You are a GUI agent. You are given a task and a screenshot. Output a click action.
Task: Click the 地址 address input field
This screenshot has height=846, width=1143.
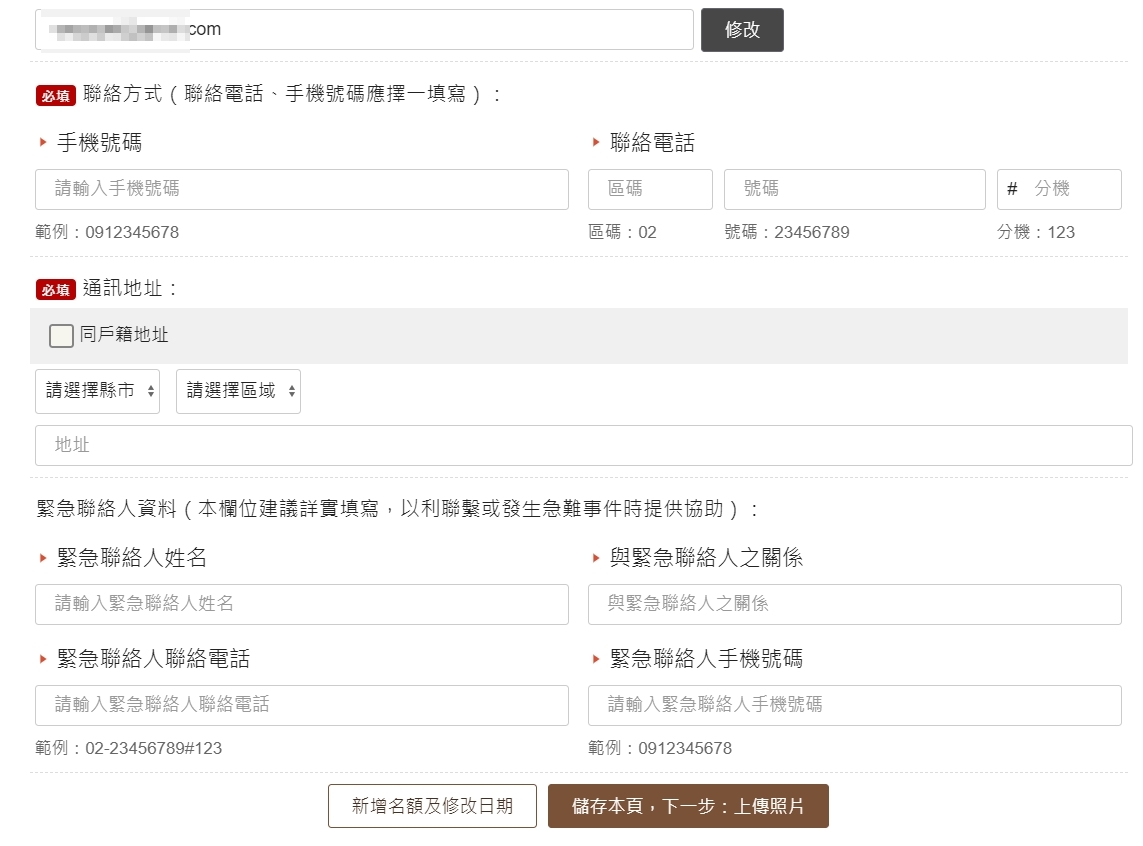[x=583, y=445]
